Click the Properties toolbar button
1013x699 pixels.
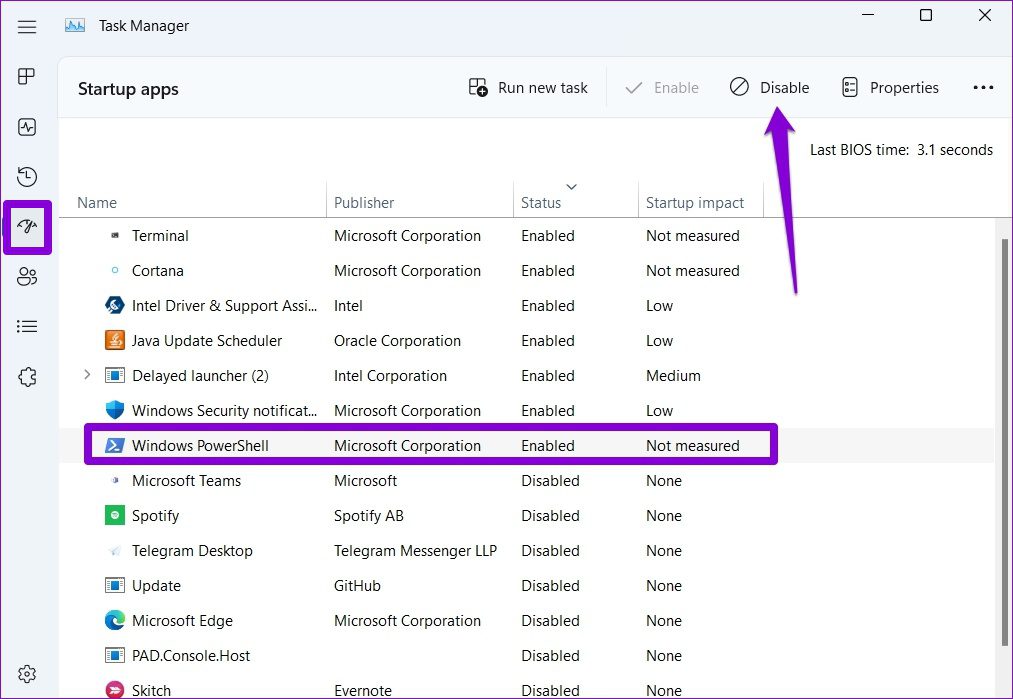point(890,87)
